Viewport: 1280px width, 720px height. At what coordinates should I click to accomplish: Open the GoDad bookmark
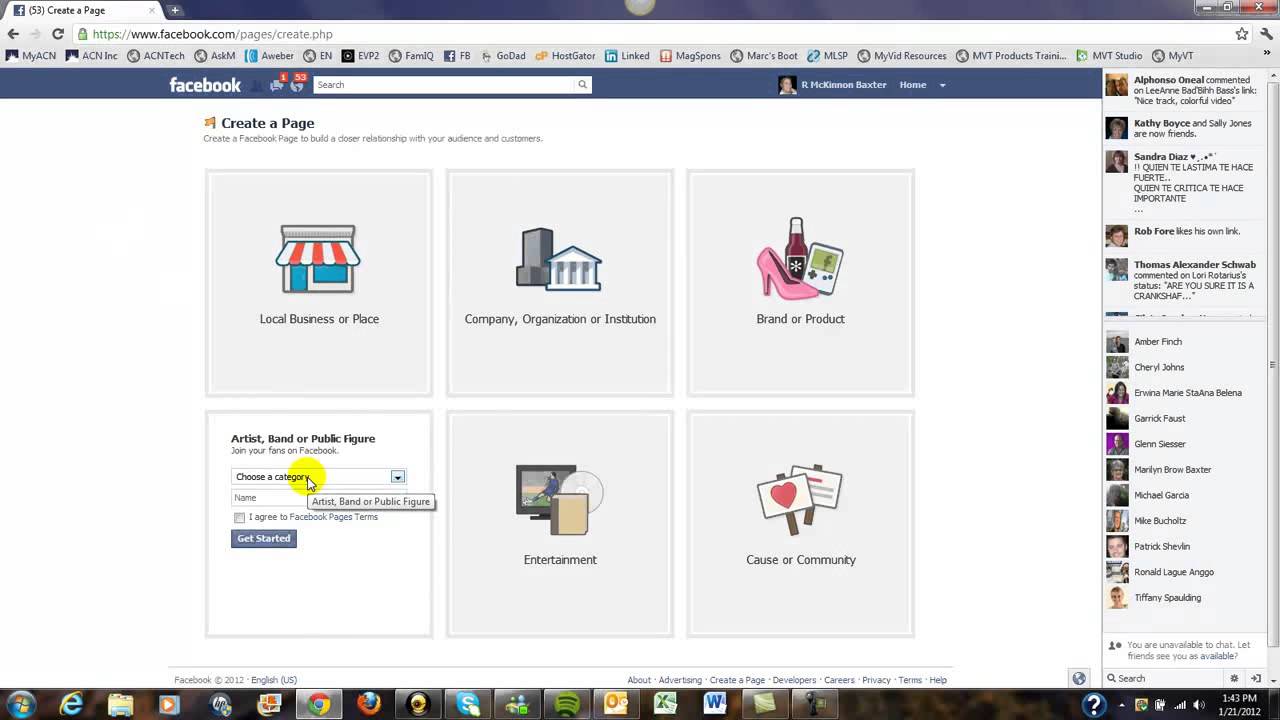(x=503, y=56)
